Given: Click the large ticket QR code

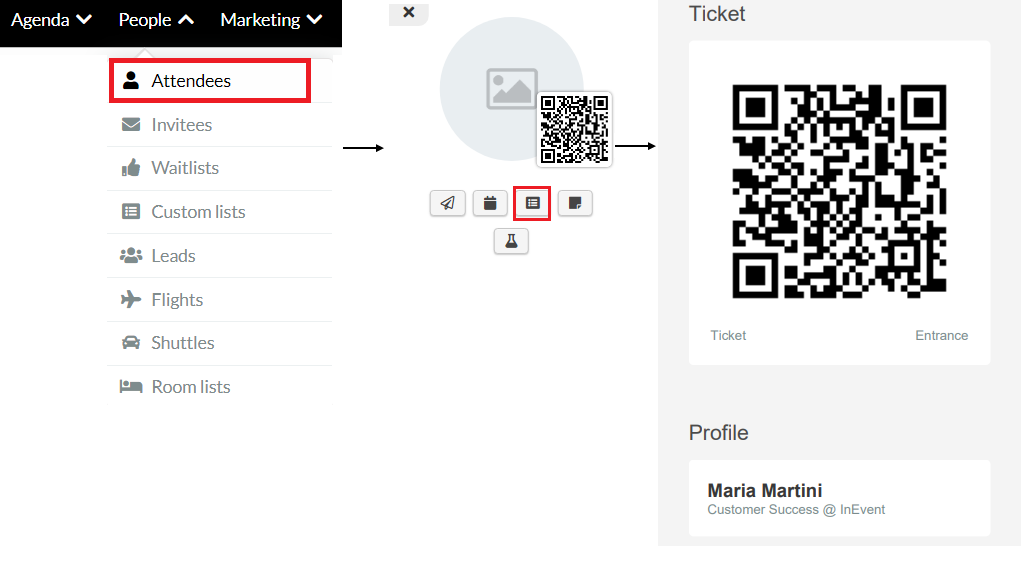Looking at the screenshot, I should (x=840, y=191).
